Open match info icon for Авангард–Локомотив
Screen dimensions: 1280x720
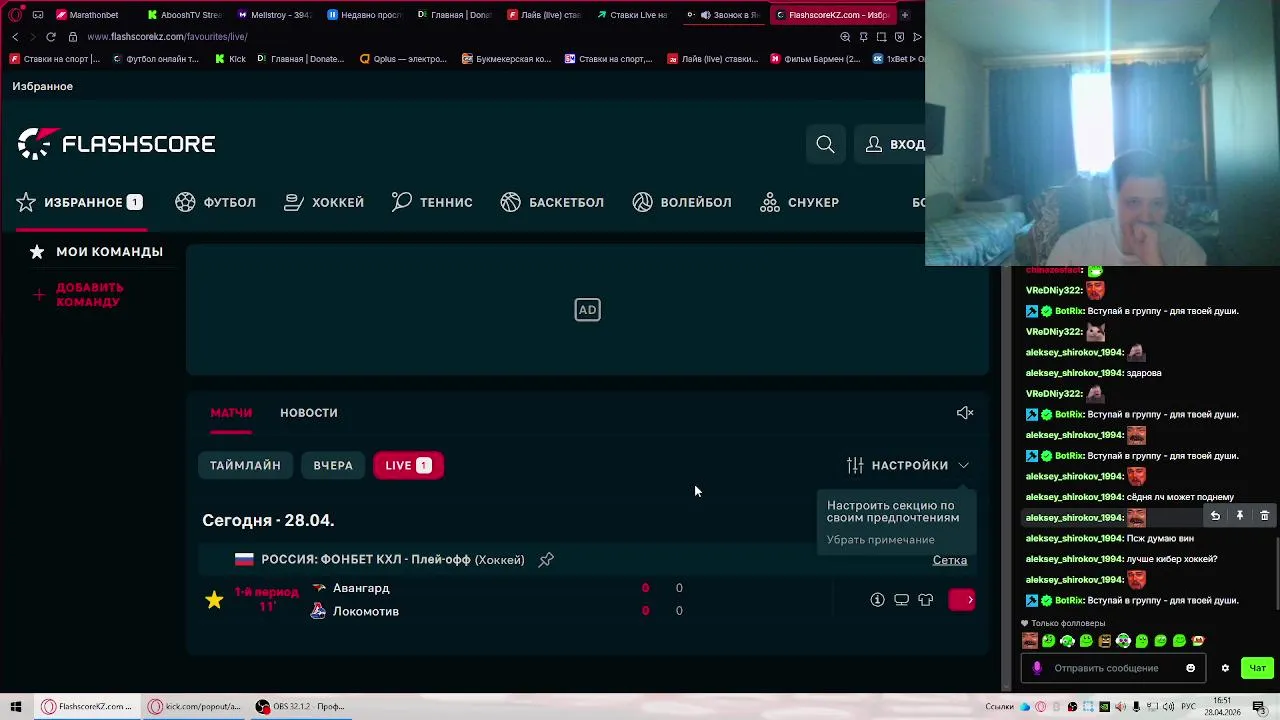point(877,600)
